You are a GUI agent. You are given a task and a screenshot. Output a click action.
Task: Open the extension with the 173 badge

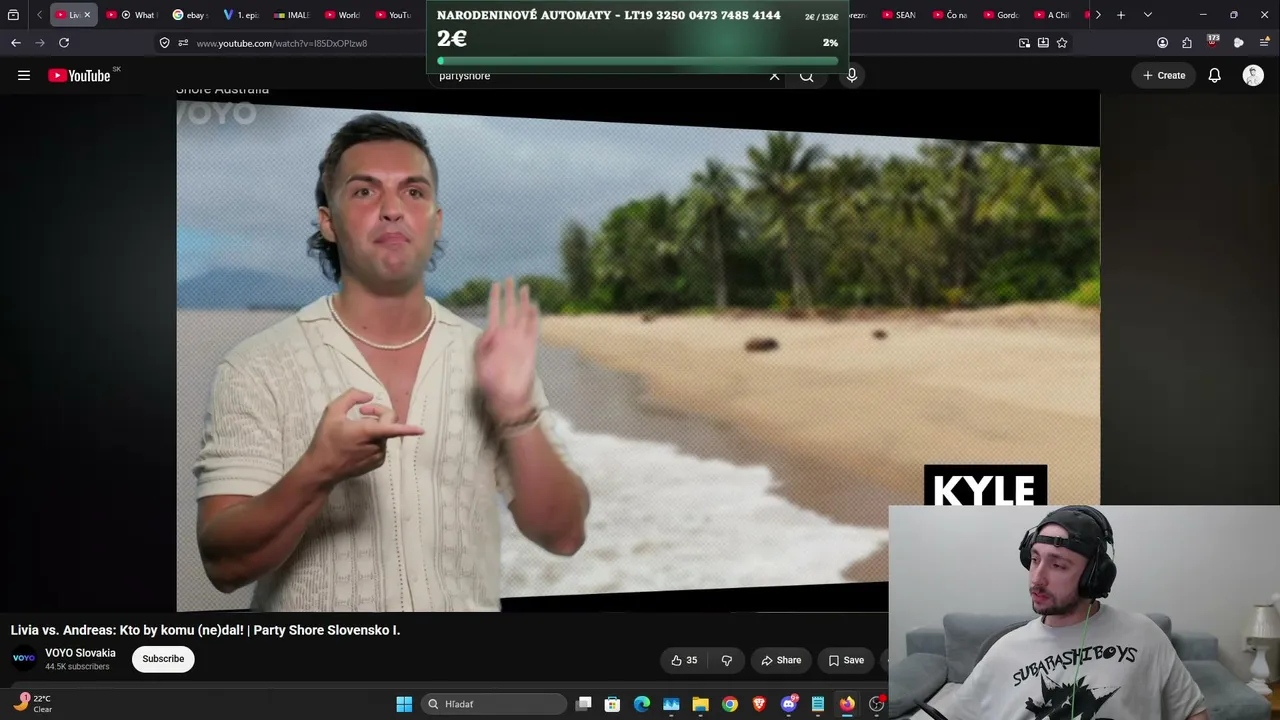tap(1213, 42)
